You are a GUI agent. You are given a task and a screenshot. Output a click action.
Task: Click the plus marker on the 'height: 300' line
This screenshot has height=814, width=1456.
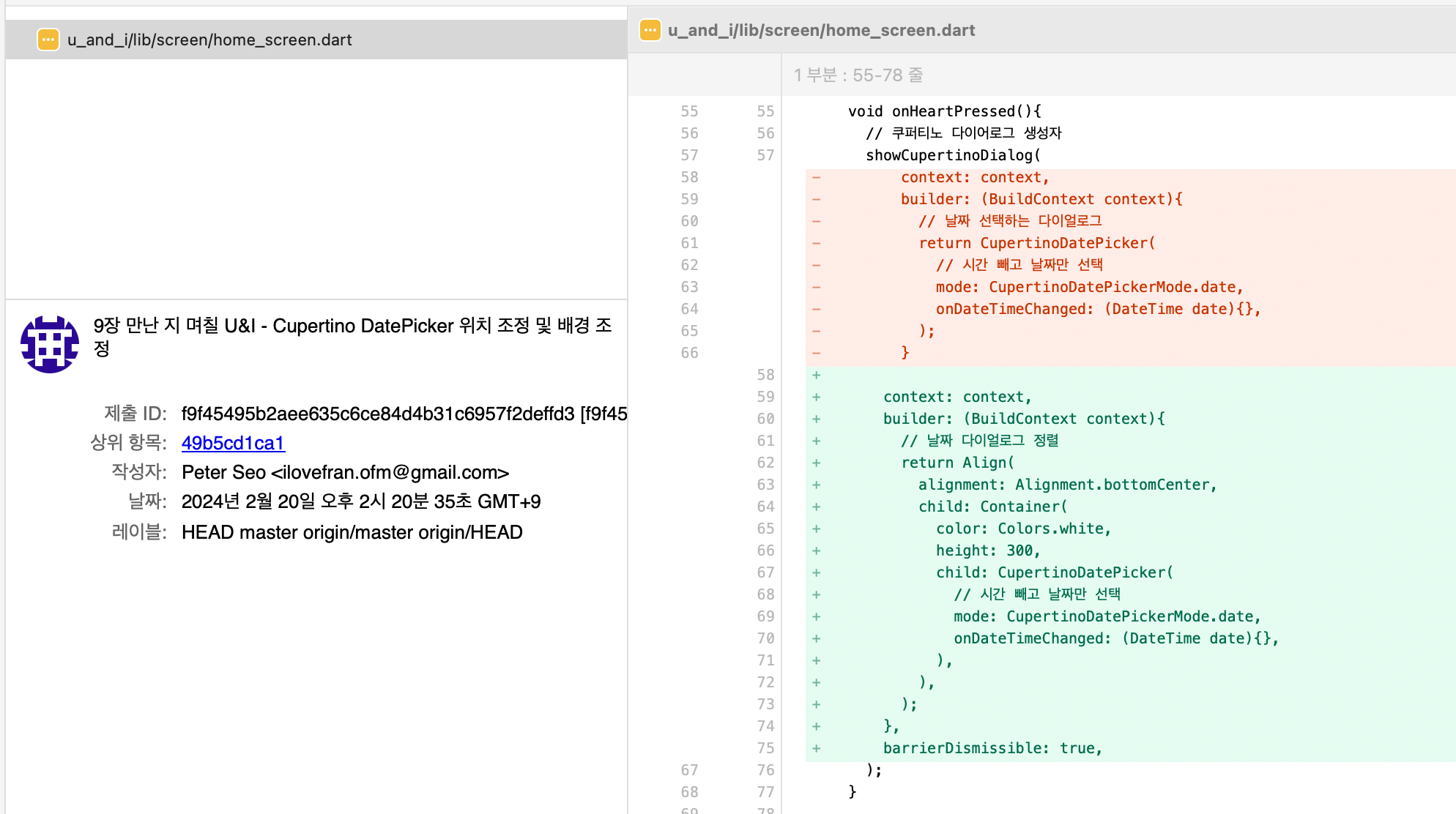[x=816, y=550]
